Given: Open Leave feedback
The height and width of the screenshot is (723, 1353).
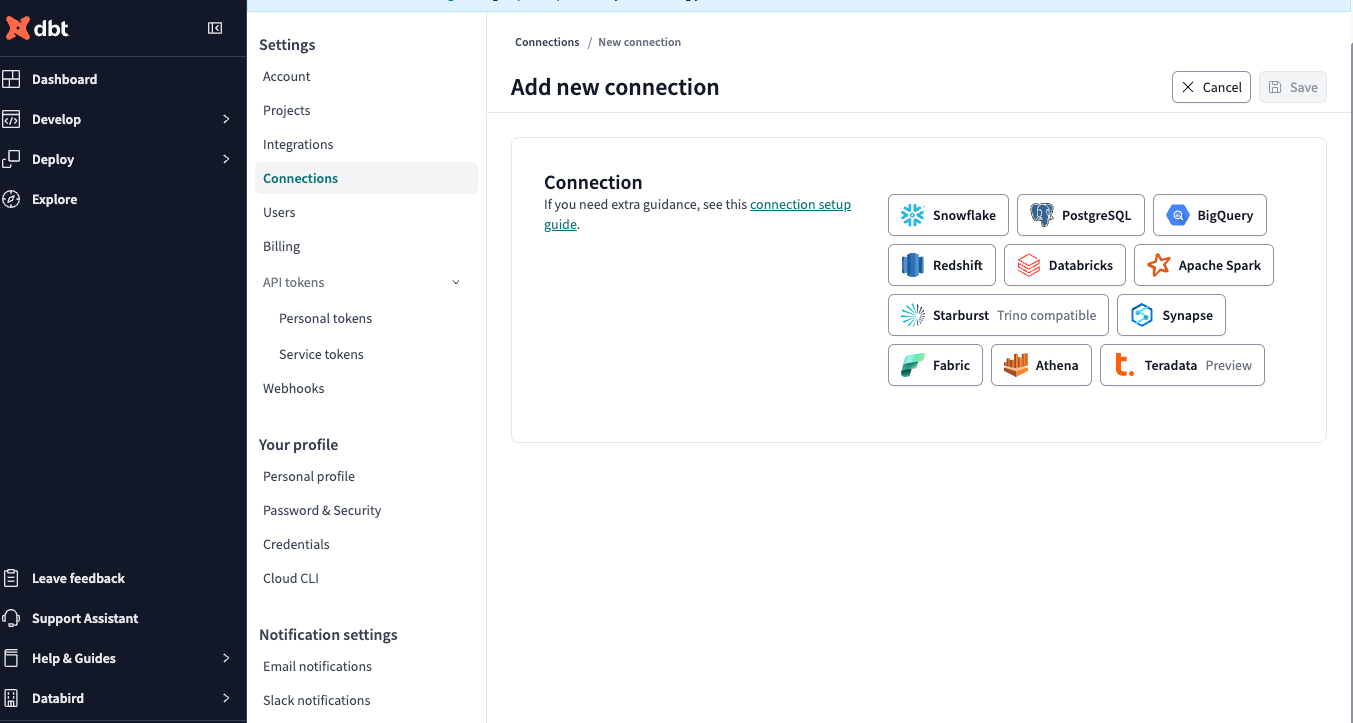Looking at the screenshot, I should click(x=78, y=578).
